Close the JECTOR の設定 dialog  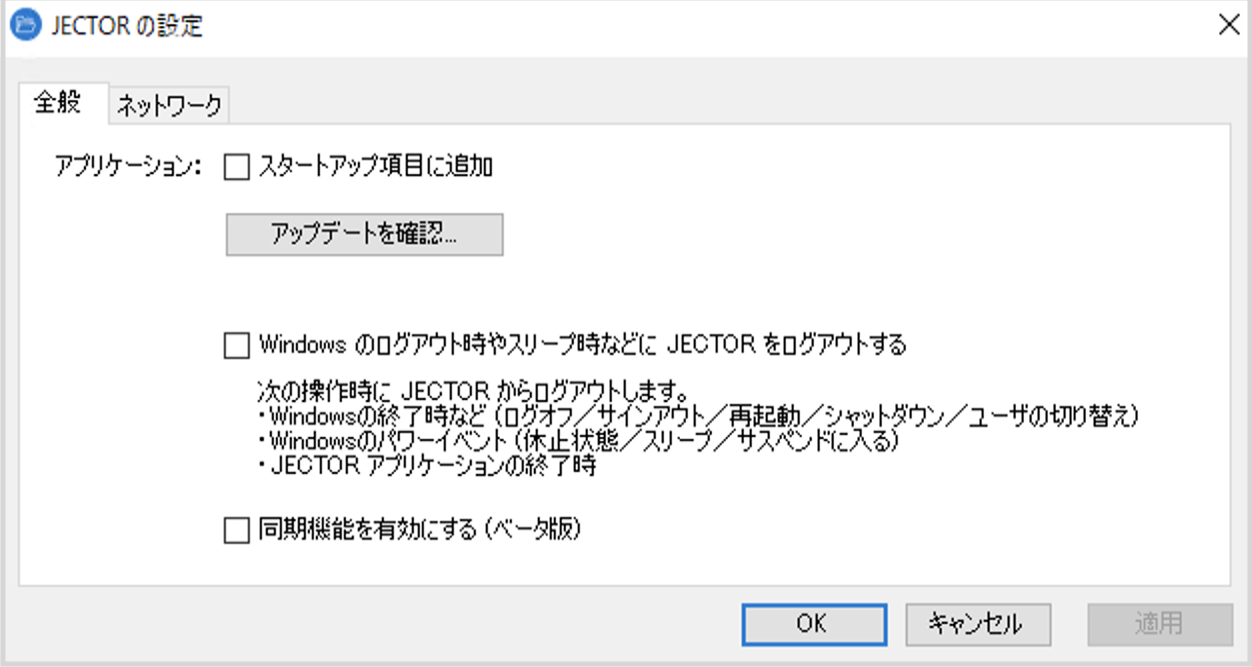[1228, 26]
